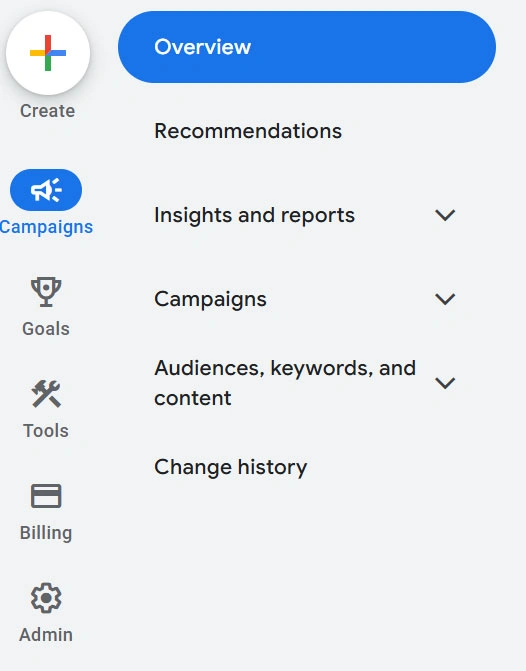Click the Tools text label
Screen dimensions: 526x671
tap(46, 431)
